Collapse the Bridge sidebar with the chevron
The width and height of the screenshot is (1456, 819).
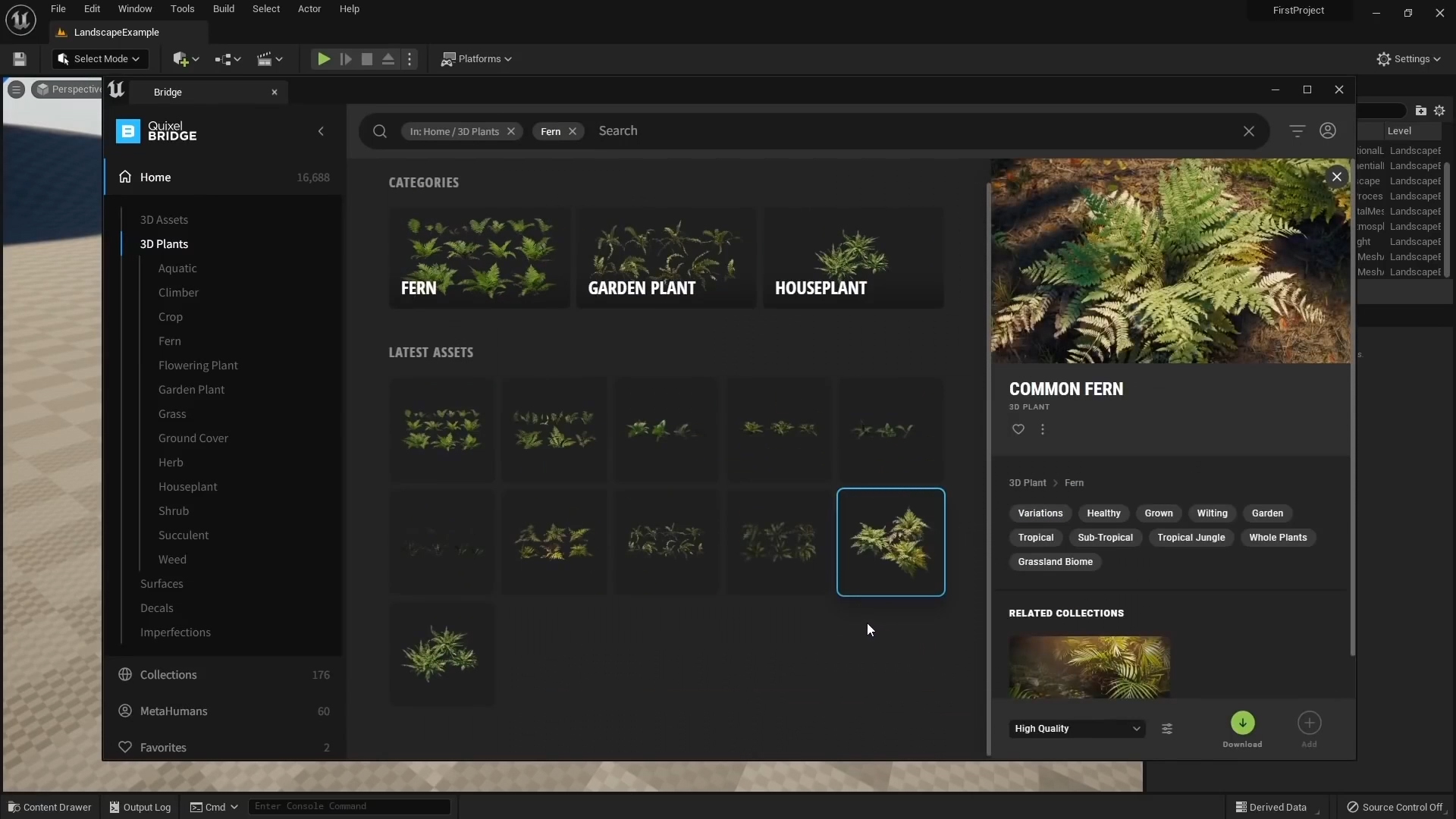tap(321, 131)
